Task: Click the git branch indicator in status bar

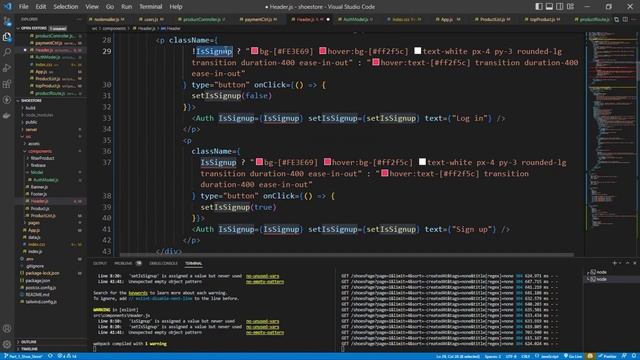Action: (23, 356)
